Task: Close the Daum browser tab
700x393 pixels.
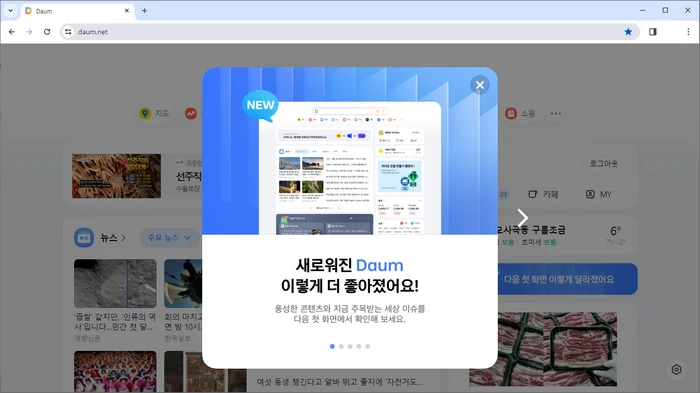Action: (127, 11)
